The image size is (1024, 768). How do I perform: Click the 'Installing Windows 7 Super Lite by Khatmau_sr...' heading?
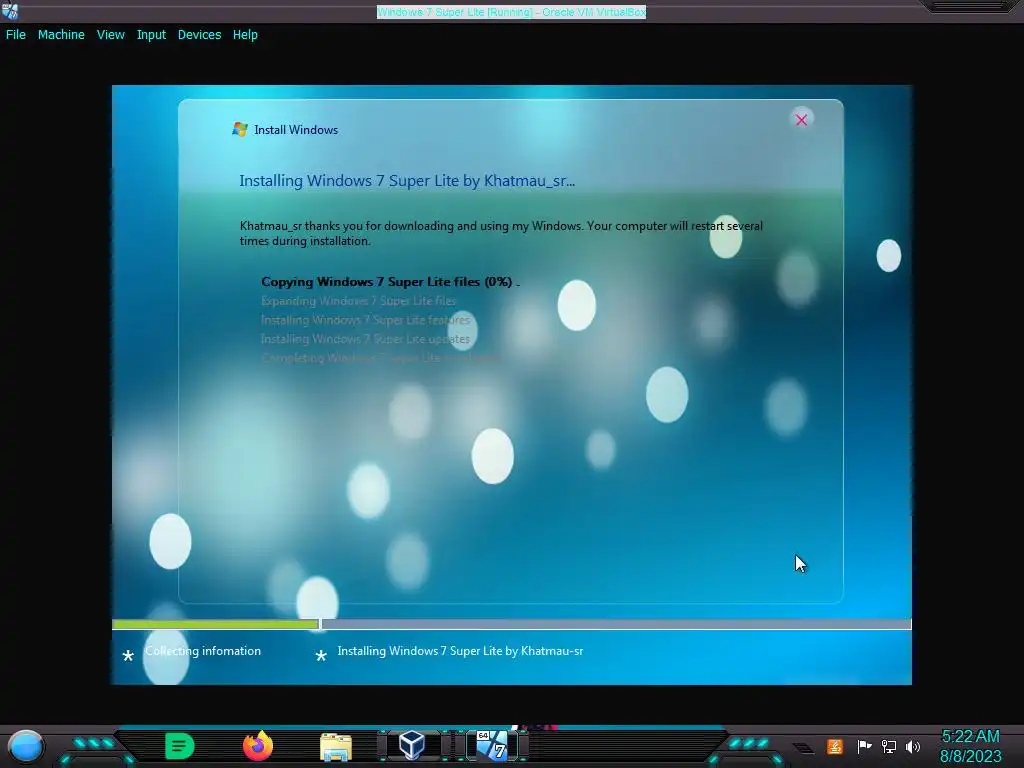407,181
